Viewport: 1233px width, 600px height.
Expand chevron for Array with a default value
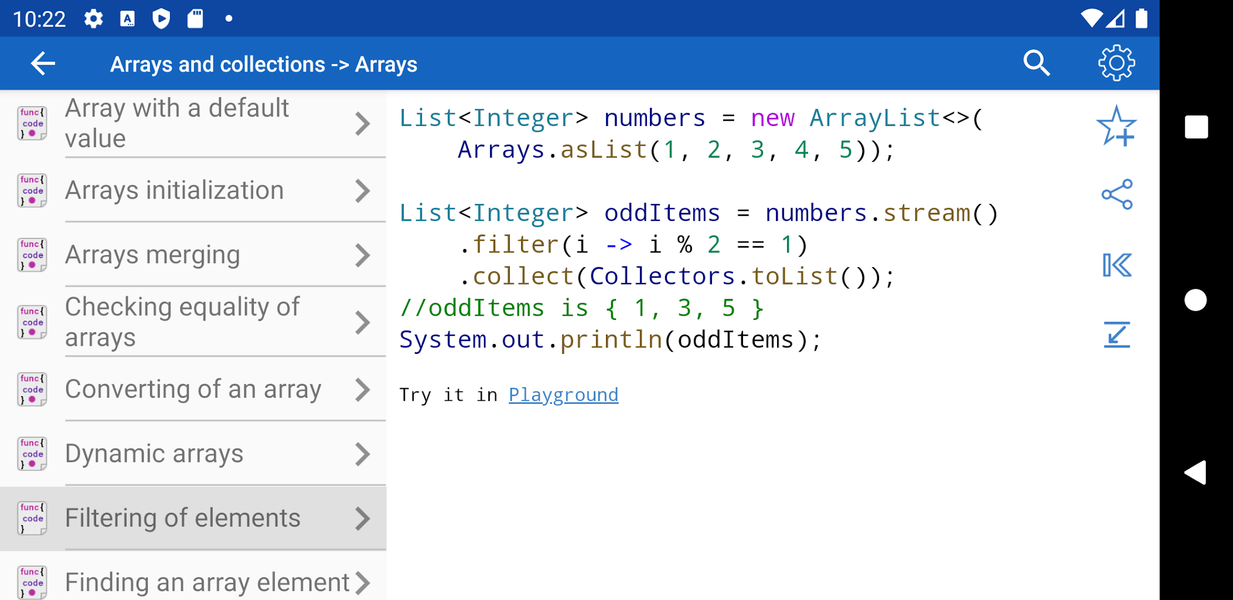click(363, 124)
